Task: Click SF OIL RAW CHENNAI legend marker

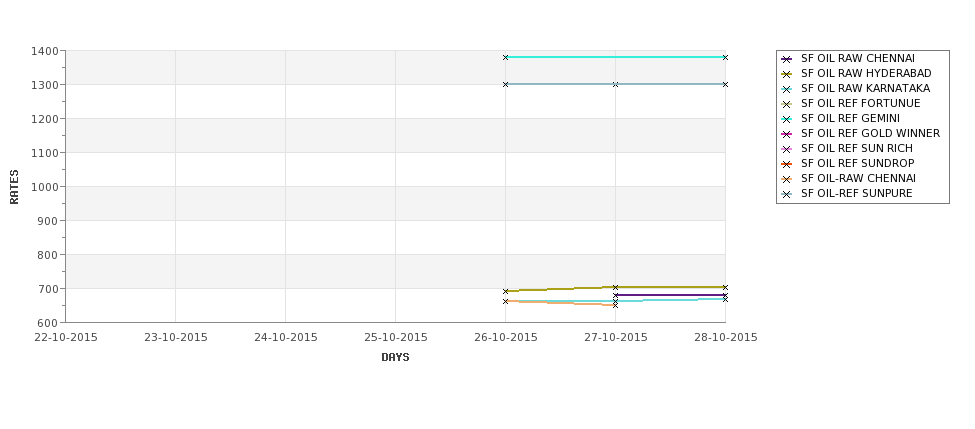Action: pos(787,59)
